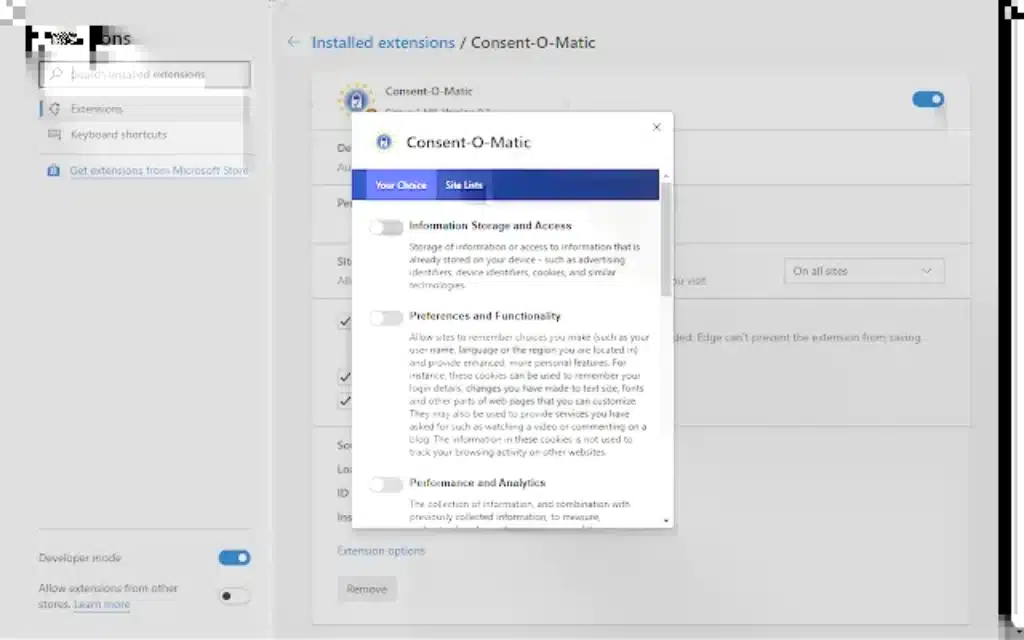
Task: Focus the Search installed extensions field
Action: click(x=145, y=74)
